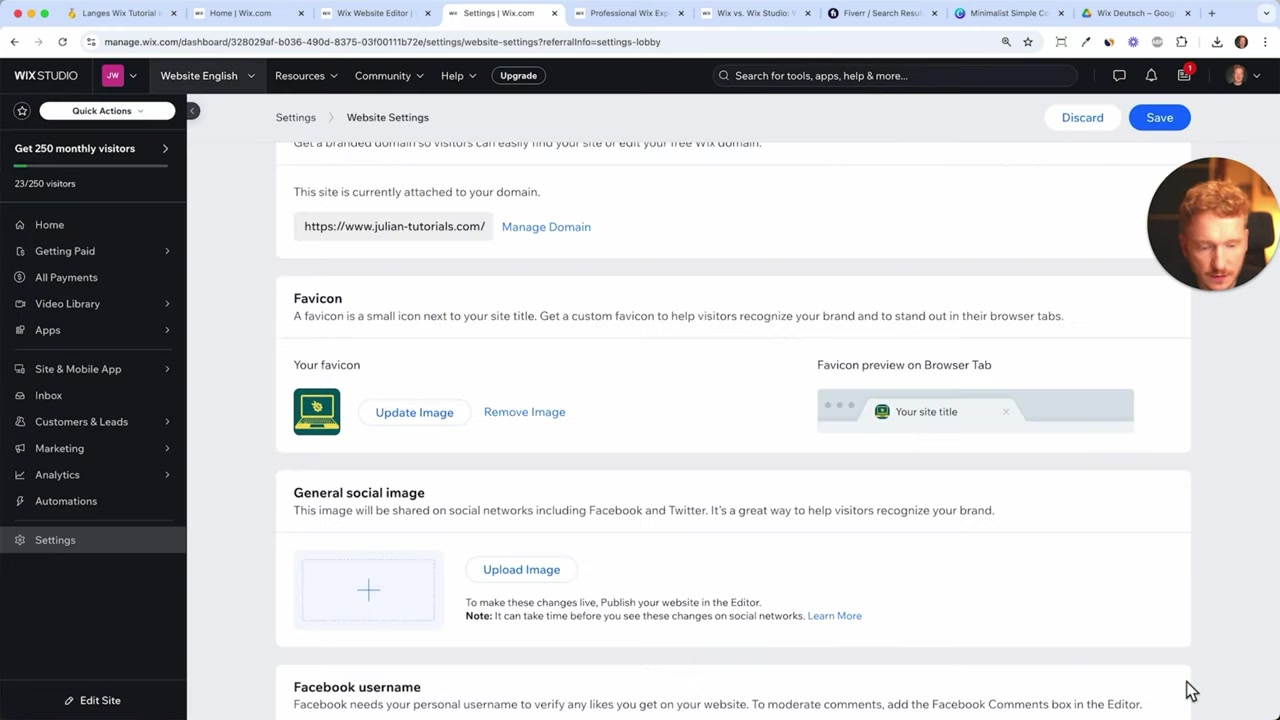Open the user profile avatar menu

(x=1243, y=76)
